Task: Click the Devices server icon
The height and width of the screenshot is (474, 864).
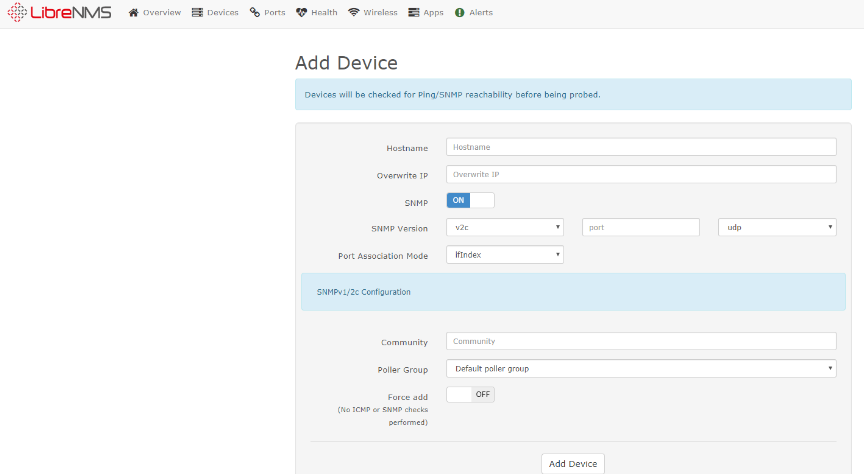Action: 197,13
